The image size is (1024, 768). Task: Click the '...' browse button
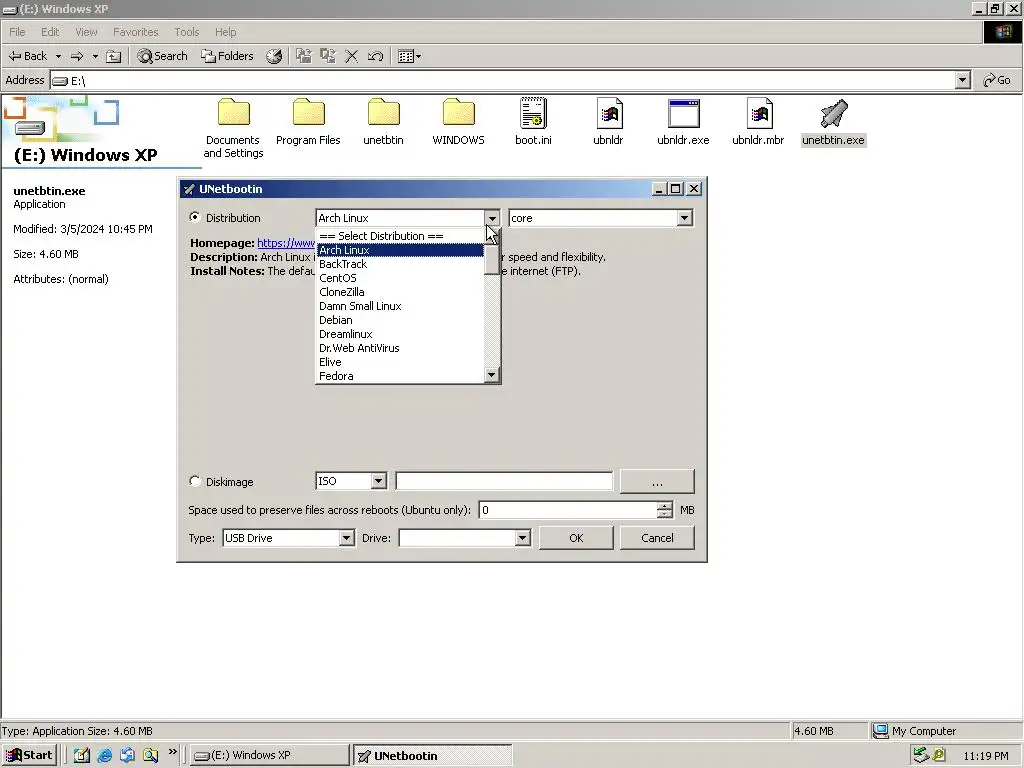[x=657, y=481]
